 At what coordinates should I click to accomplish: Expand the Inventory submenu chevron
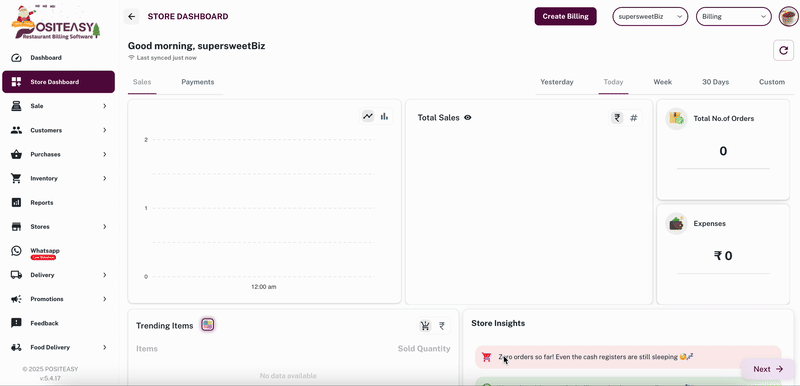pyautogui.click(x=105, y=178)
